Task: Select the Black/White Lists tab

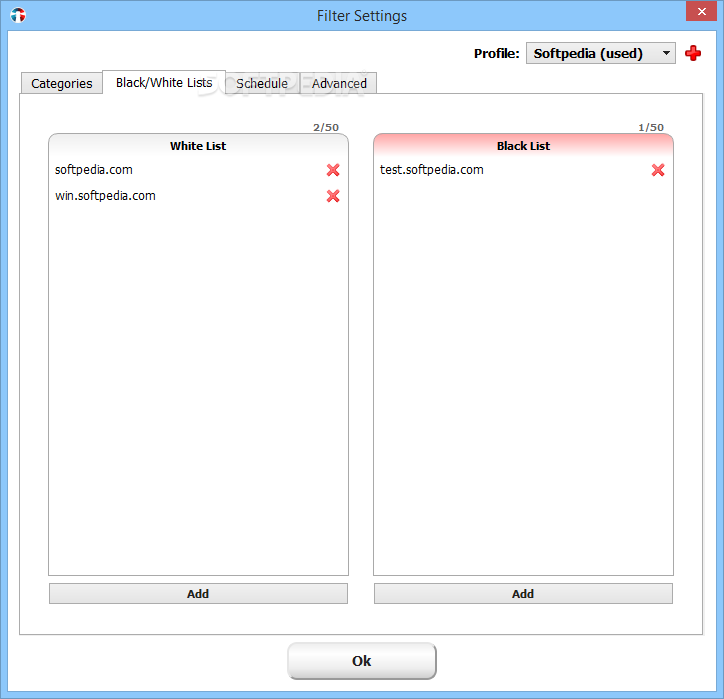Action: click(164, 82)
